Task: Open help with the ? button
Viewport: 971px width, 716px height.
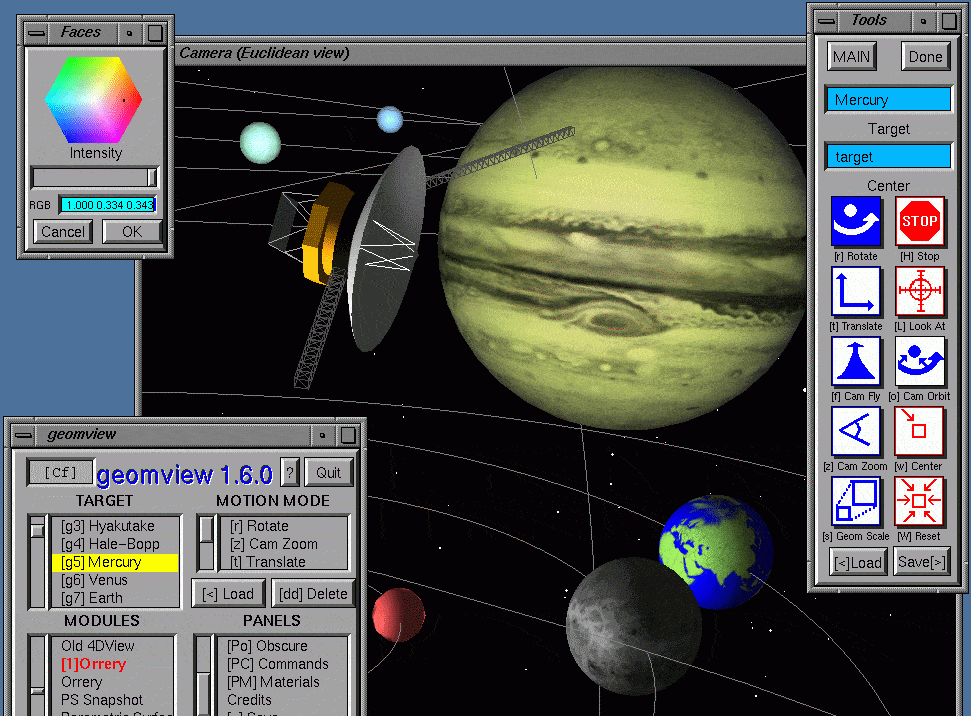Action: pyautogui.click(x=290, y=473)
